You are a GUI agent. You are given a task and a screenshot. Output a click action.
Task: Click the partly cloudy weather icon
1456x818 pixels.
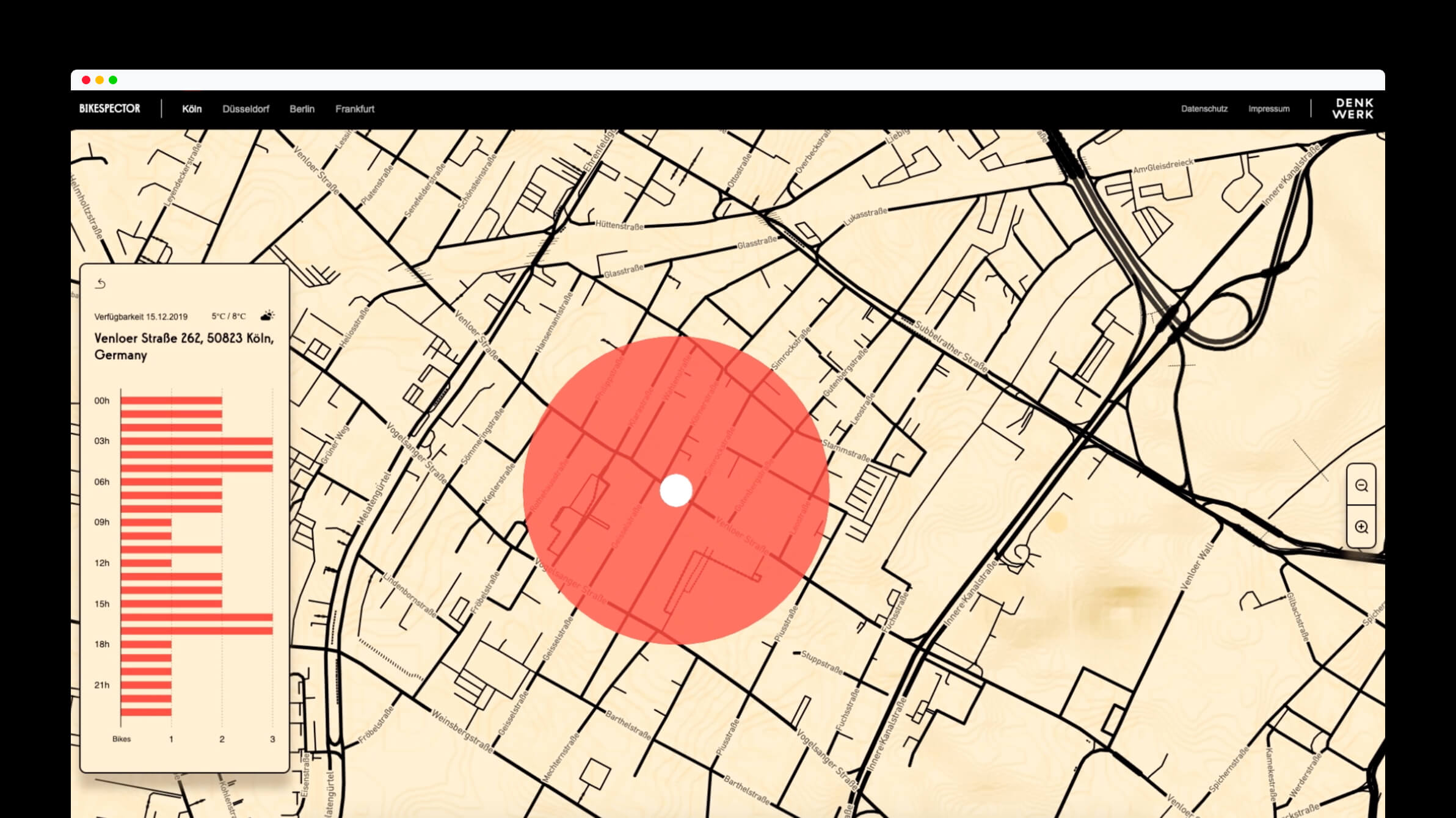pos(267,316)
